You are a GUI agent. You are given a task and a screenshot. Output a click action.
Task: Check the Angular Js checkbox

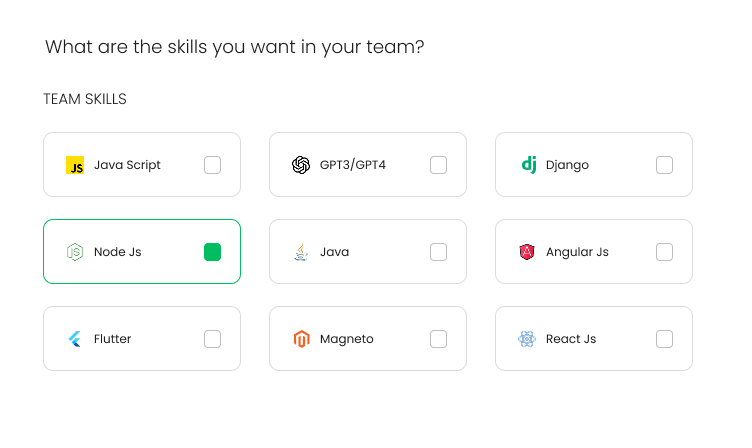[x=664, y=252]
